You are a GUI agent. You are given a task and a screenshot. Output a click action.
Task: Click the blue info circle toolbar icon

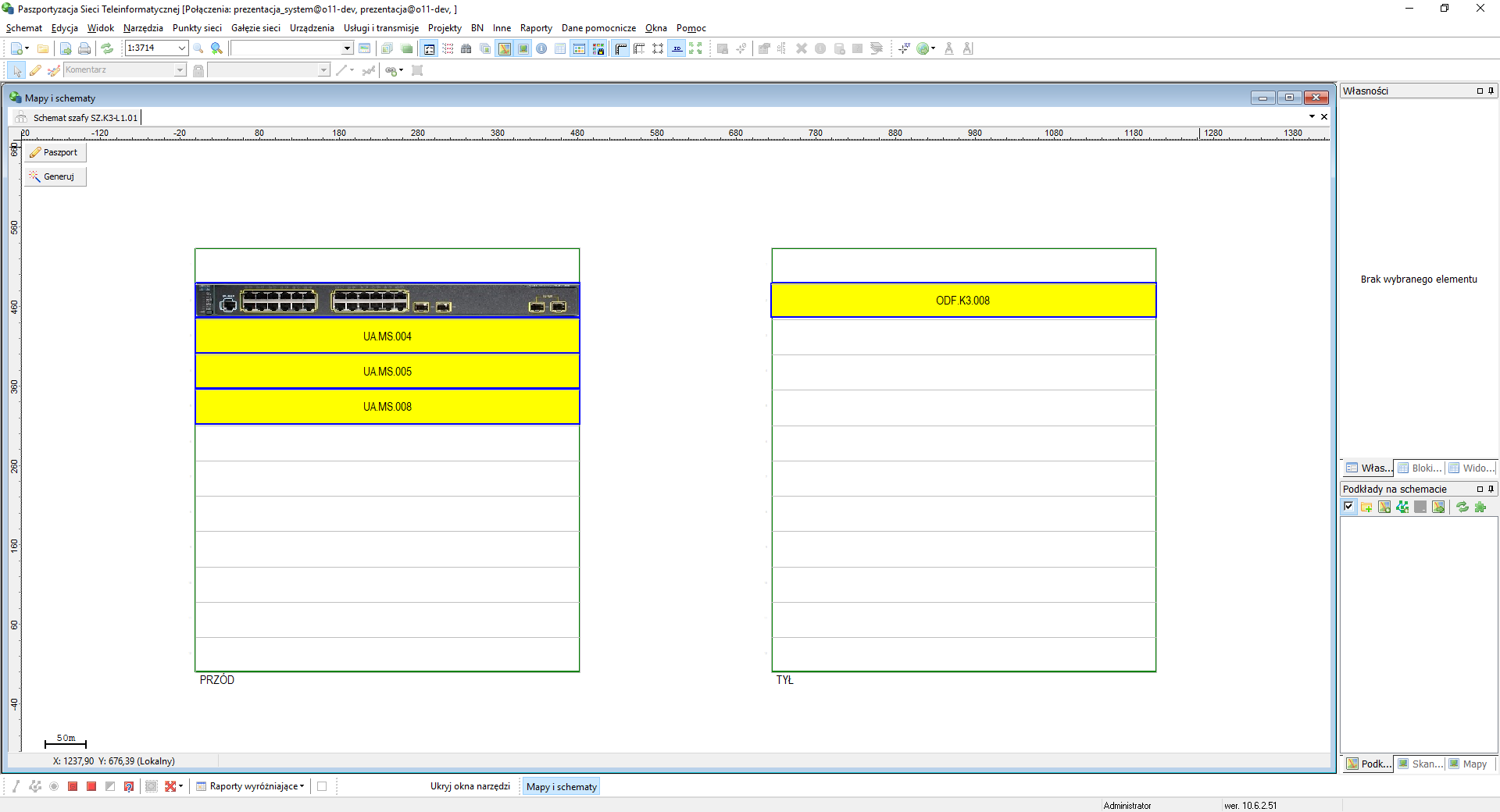click(541, 48)
